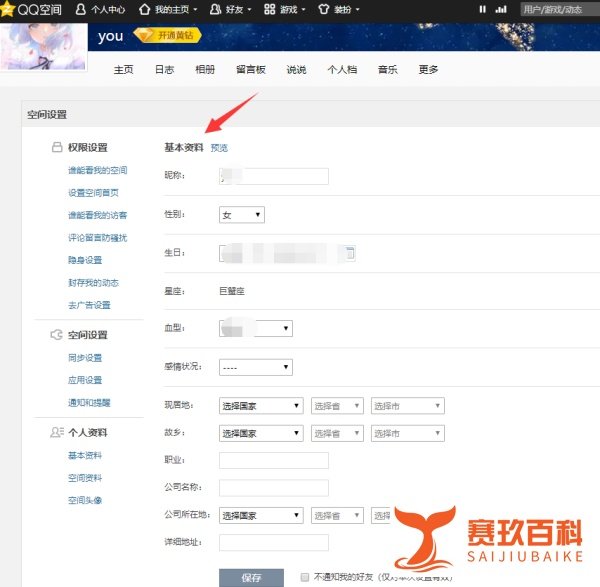600x587 pixels.
Task: Open 现居地 选择国家 dropdown
Action: tap(261, 406)
